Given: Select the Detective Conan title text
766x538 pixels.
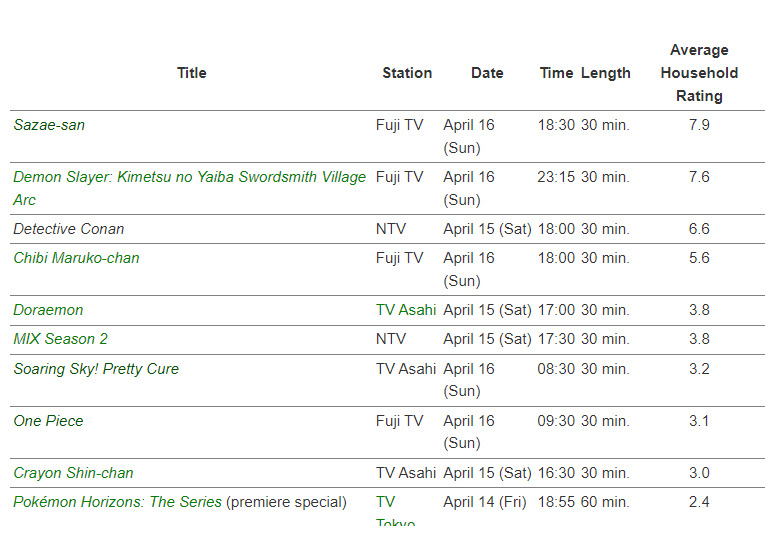Looking at the screenshot, I should click(x=69, y=229).
